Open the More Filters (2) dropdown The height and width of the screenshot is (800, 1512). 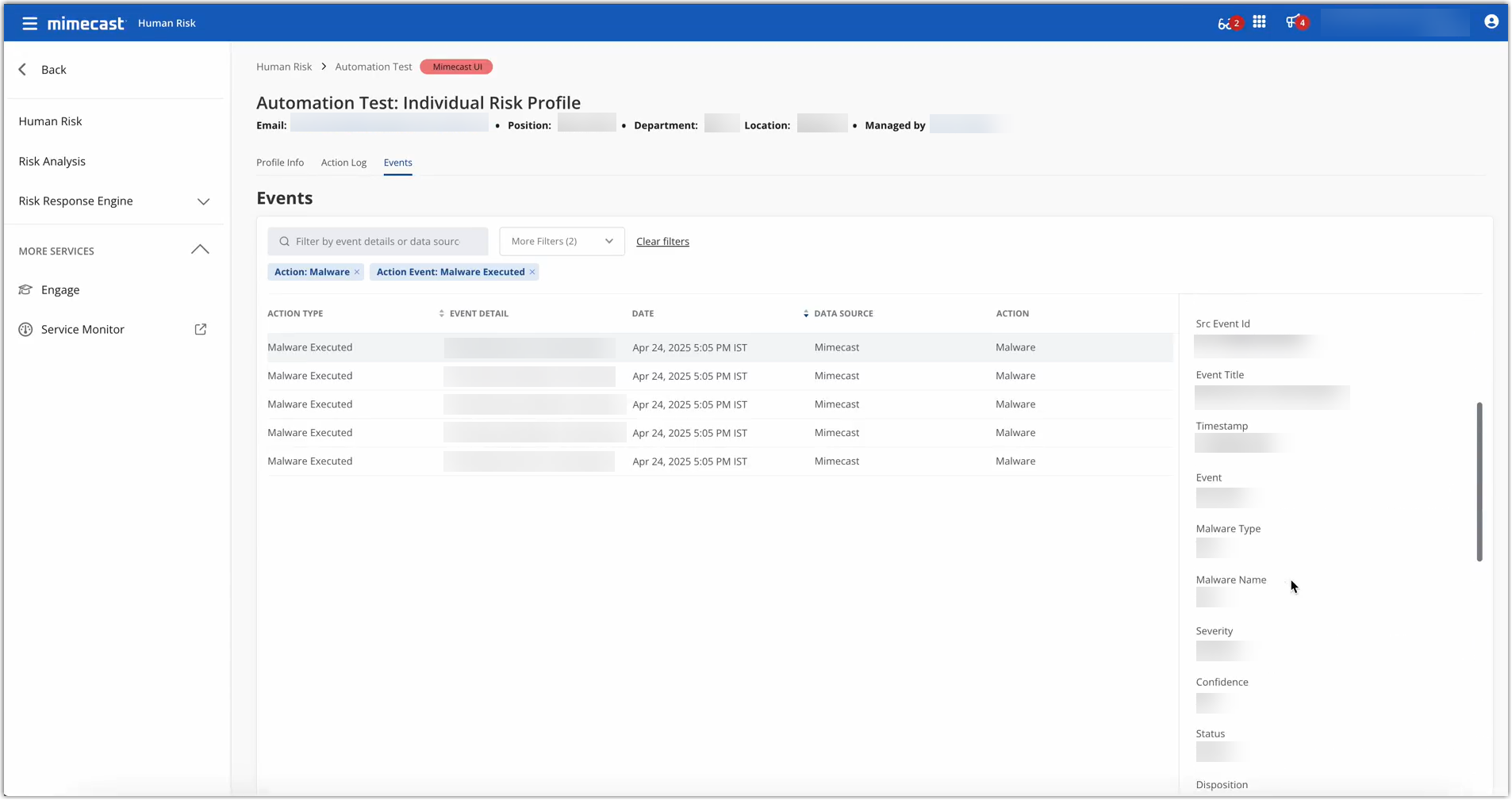(x=562, y=242)
